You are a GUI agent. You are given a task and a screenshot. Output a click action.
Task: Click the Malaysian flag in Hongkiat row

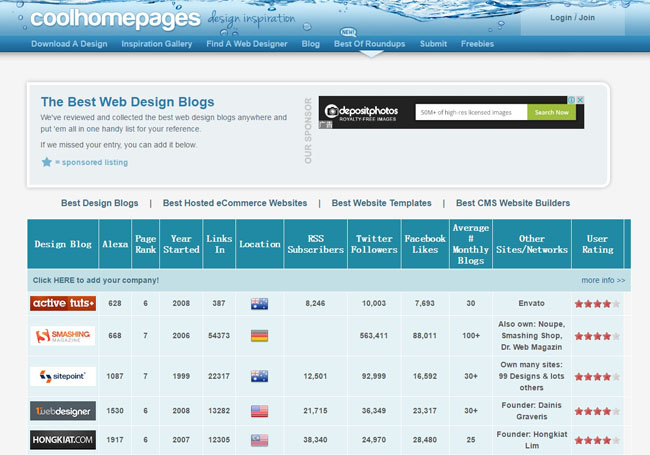pyautogui.click(x=259, y=439)
